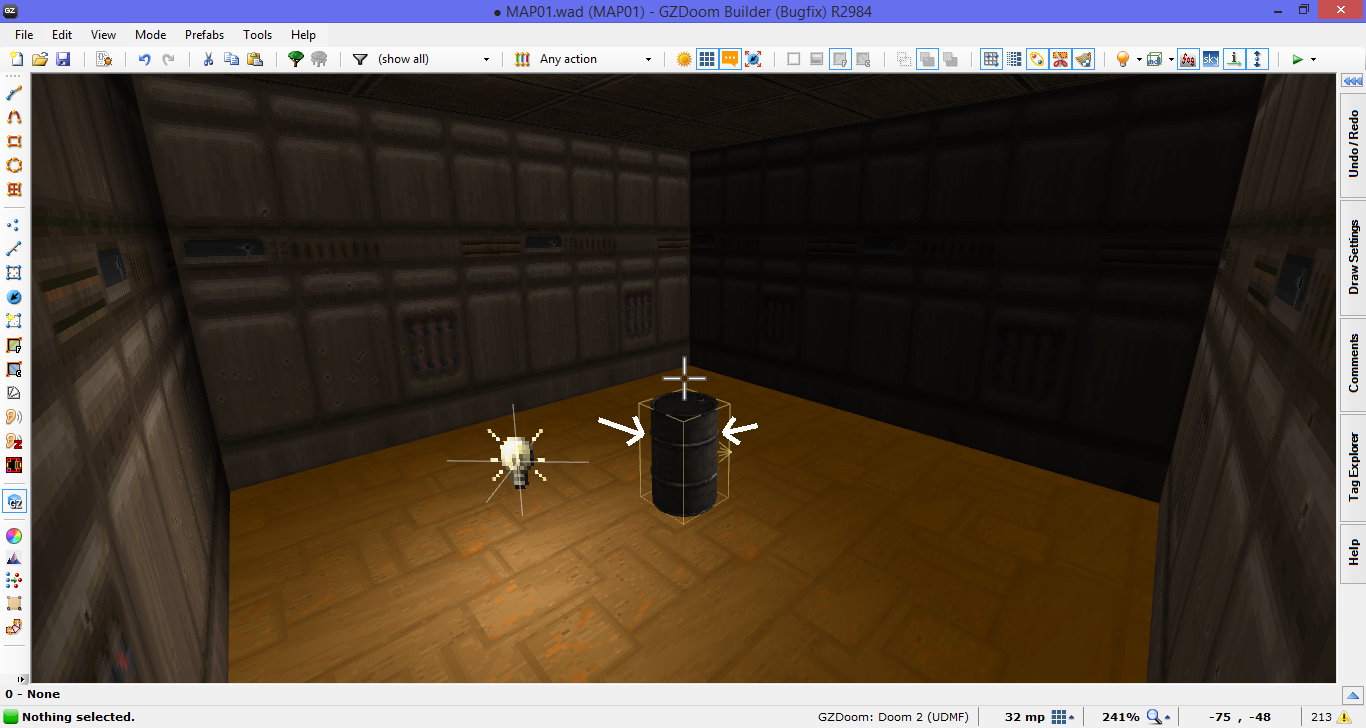Toggle the red scissors split button
Viewport: 1366px width, 728px height.
click(1060, 59)
